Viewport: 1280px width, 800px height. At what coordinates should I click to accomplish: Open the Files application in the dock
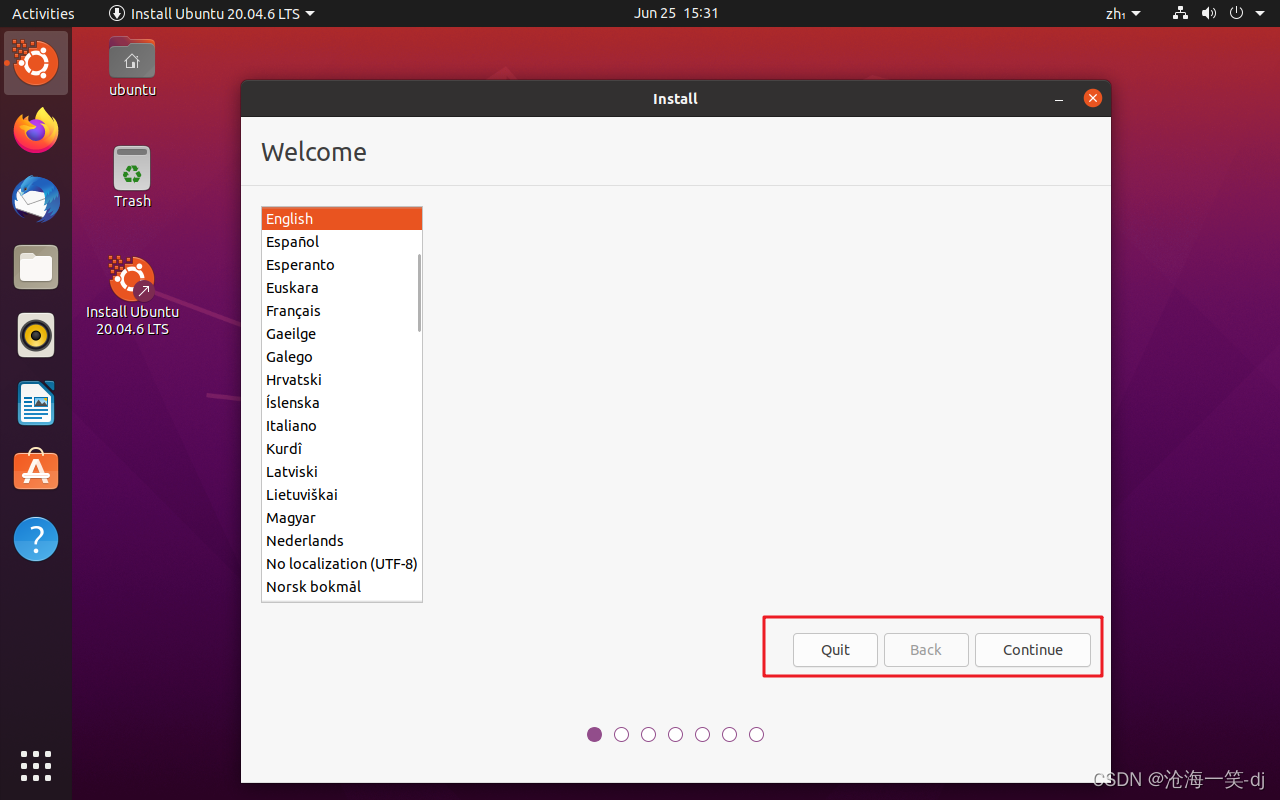click(x=36, y=267)
